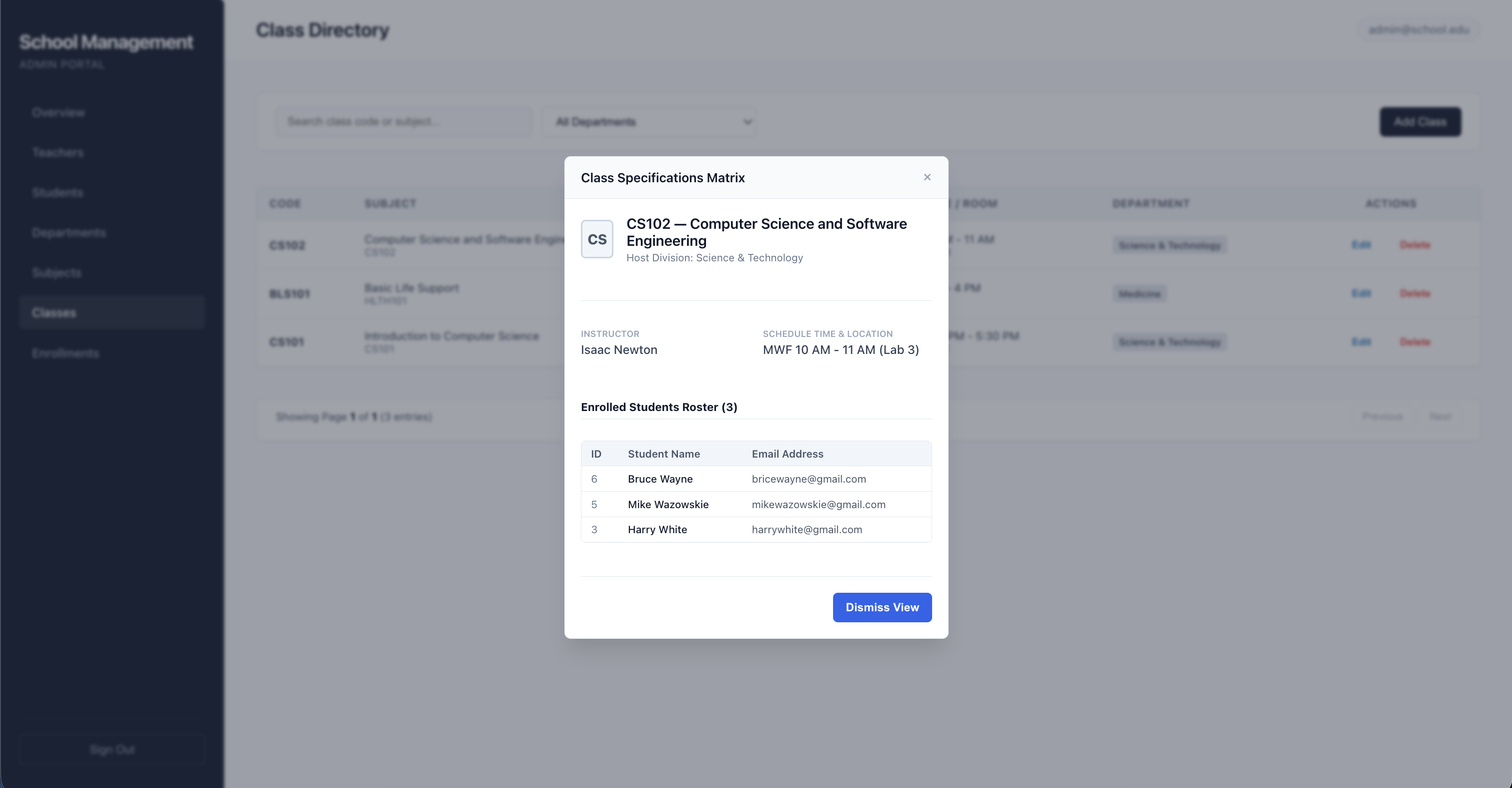The image size is (1512, 788).
Task: Click the harrywhite@gmail.com email address
Action: 807,530
